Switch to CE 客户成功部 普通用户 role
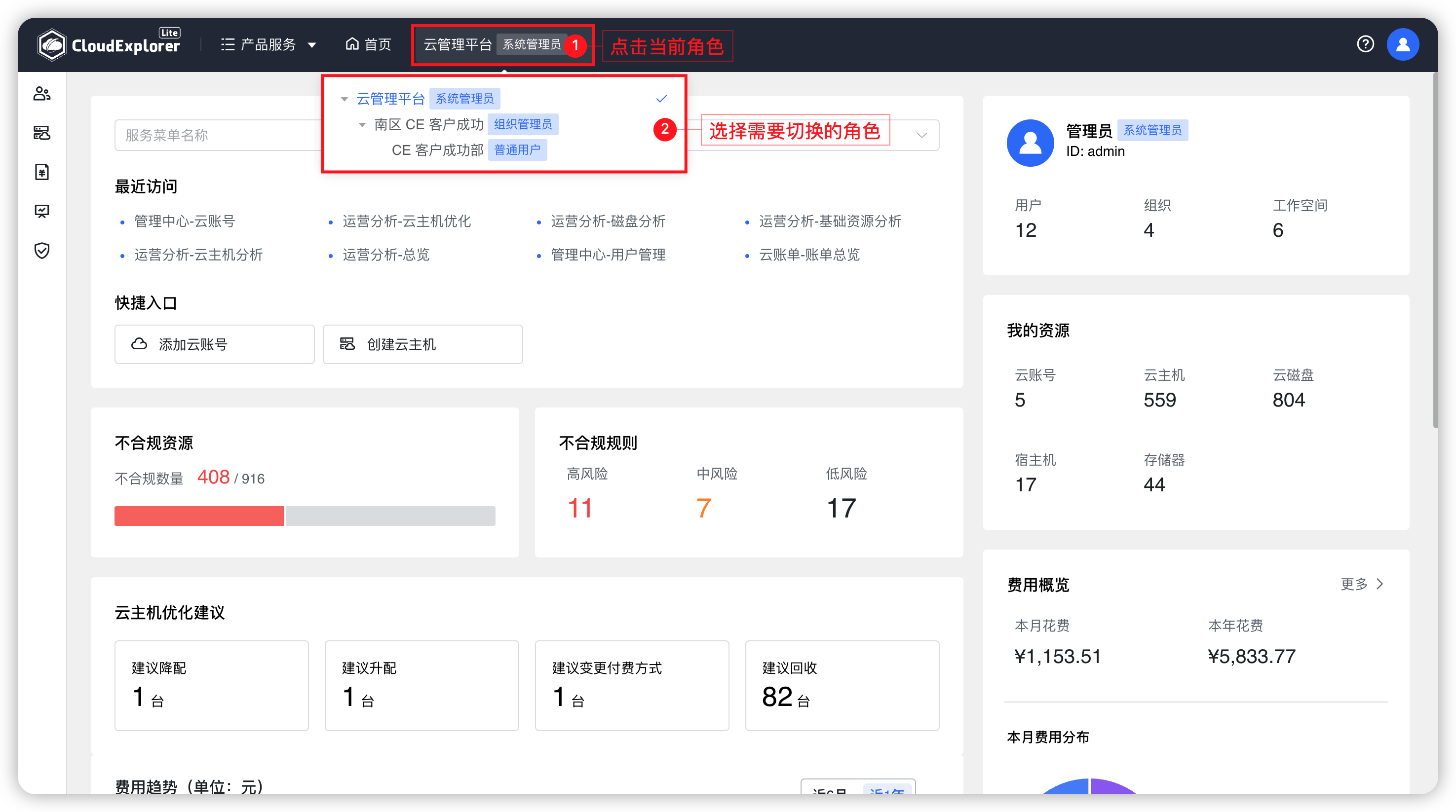This screenshot has height=812, width=1456. 503,150
